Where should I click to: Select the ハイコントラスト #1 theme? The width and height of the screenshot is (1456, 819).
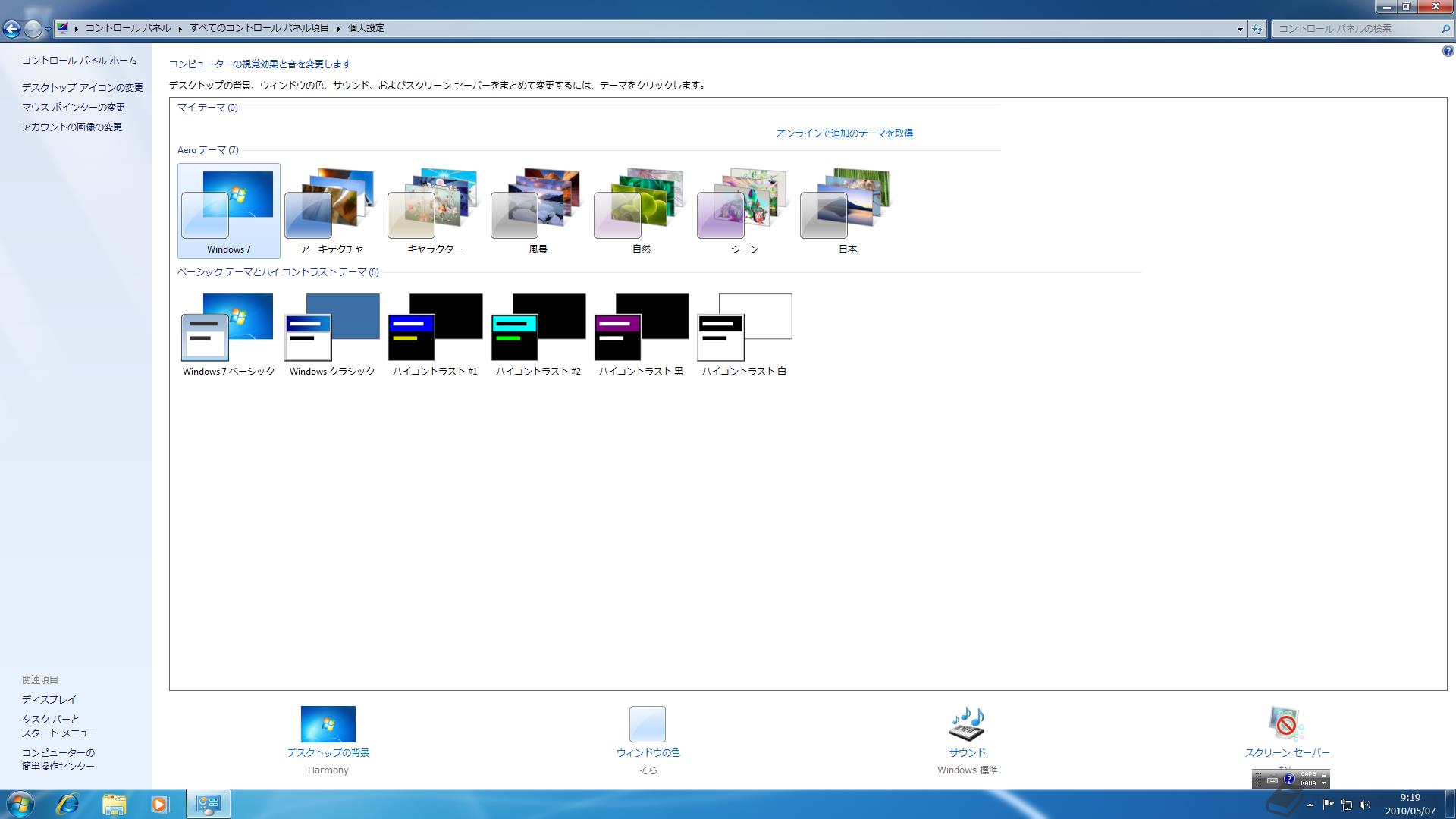coord(435,334)
